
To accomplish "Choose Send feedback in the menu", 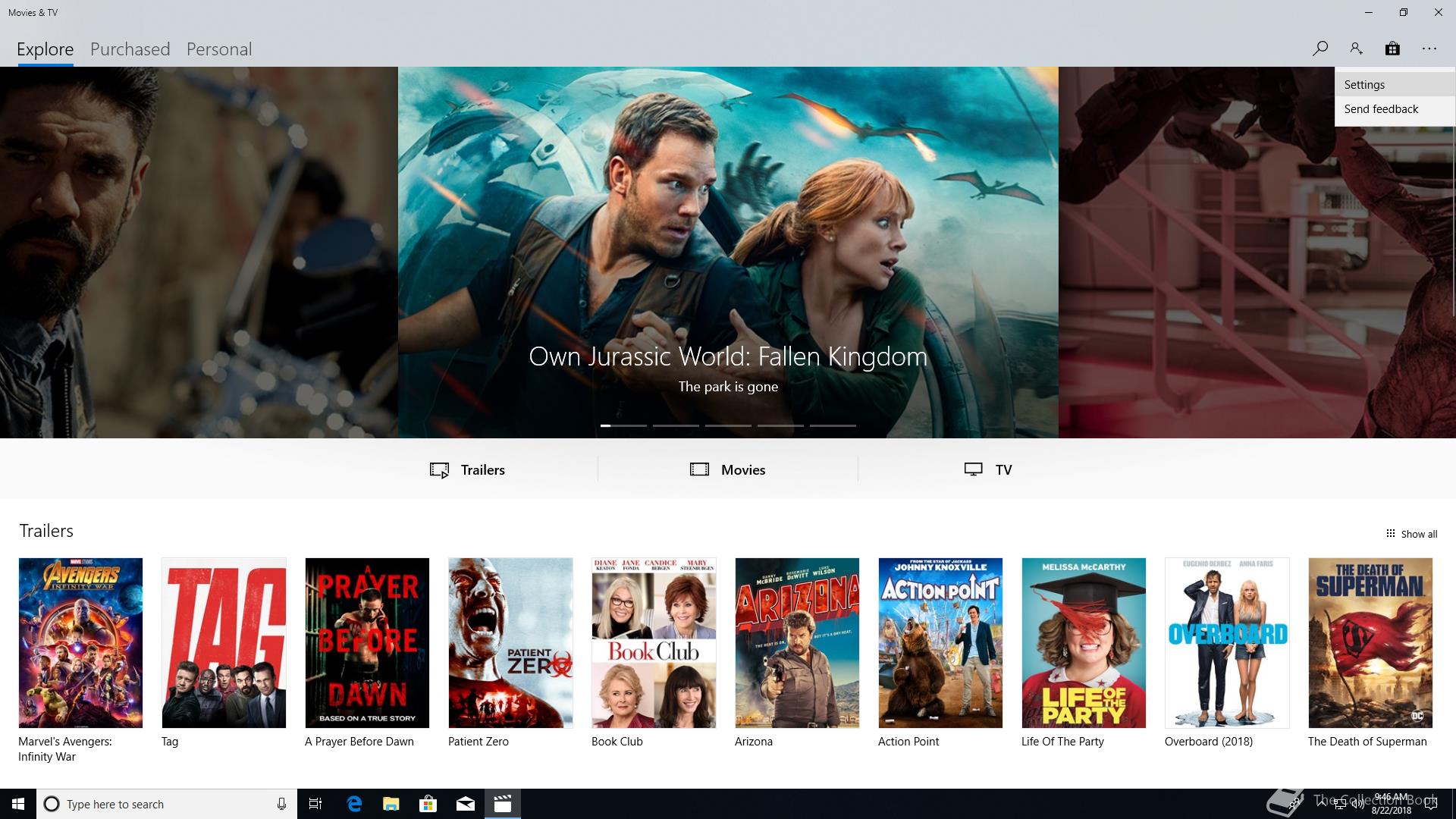I will click(1395, 109).
